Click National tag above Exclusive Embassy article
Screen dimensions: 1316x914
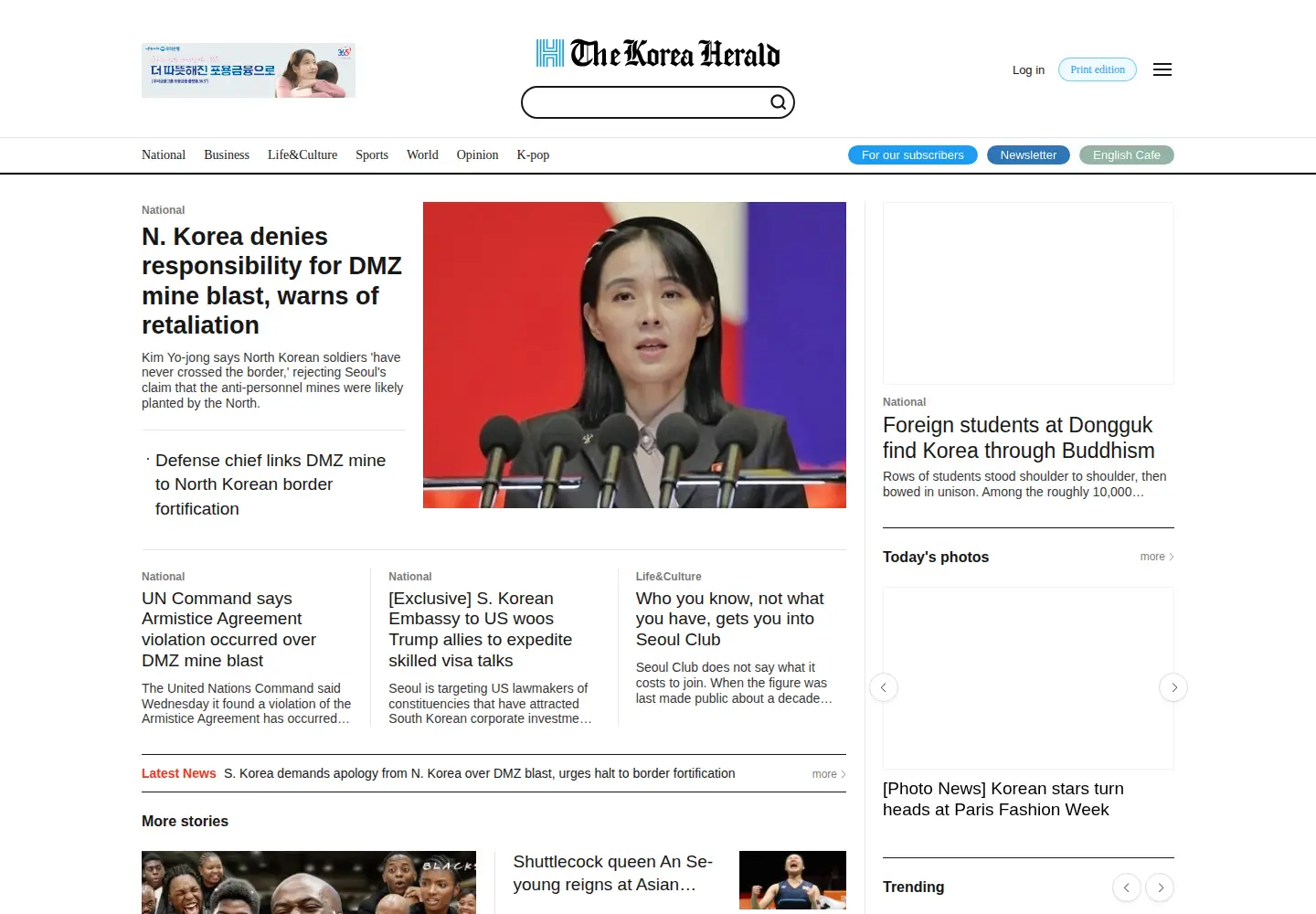[410, 577]
